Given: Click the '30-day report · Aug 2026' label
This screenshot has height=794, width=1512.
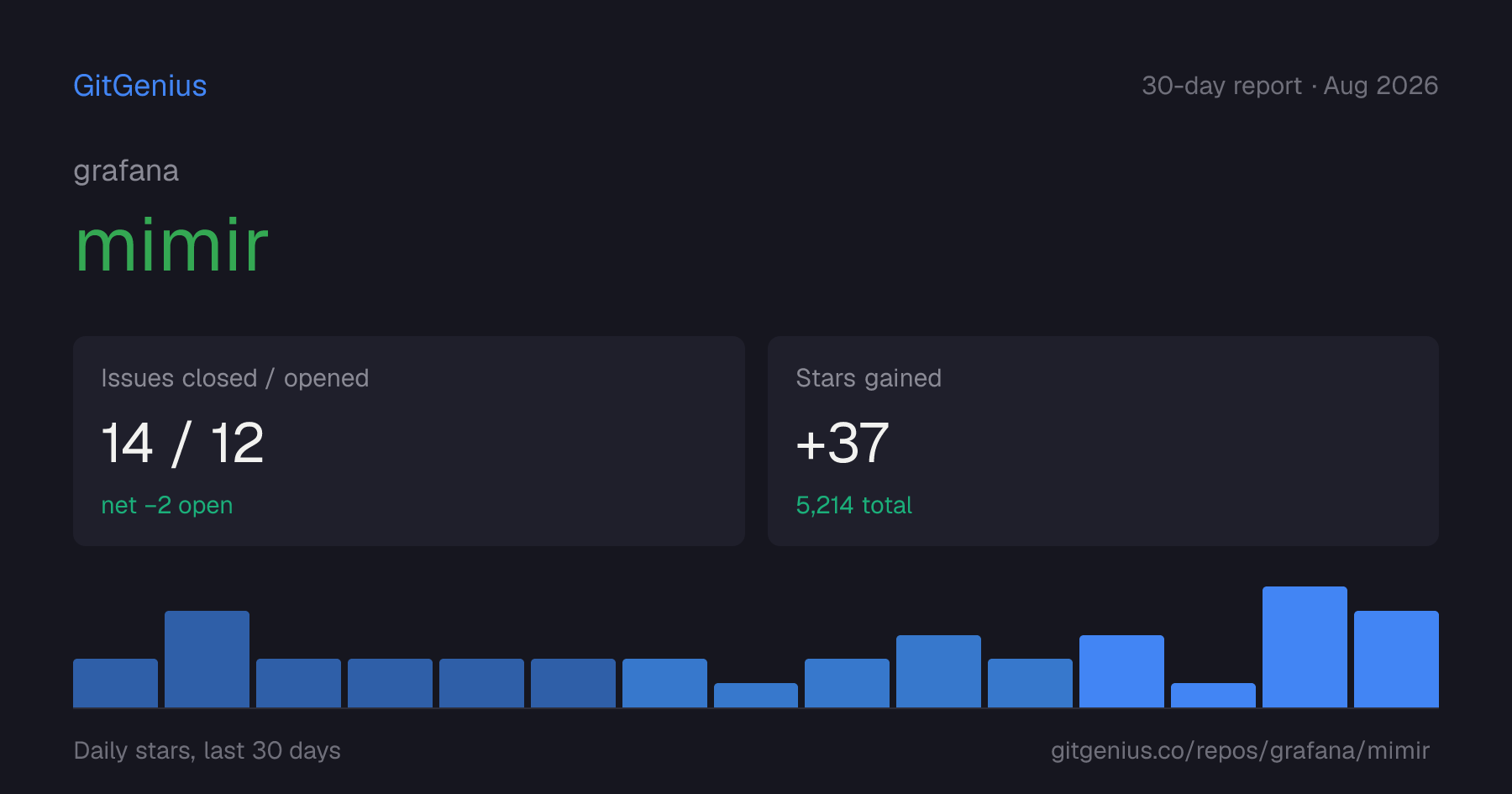Looking at the screenshot, I should [1290, 86].
